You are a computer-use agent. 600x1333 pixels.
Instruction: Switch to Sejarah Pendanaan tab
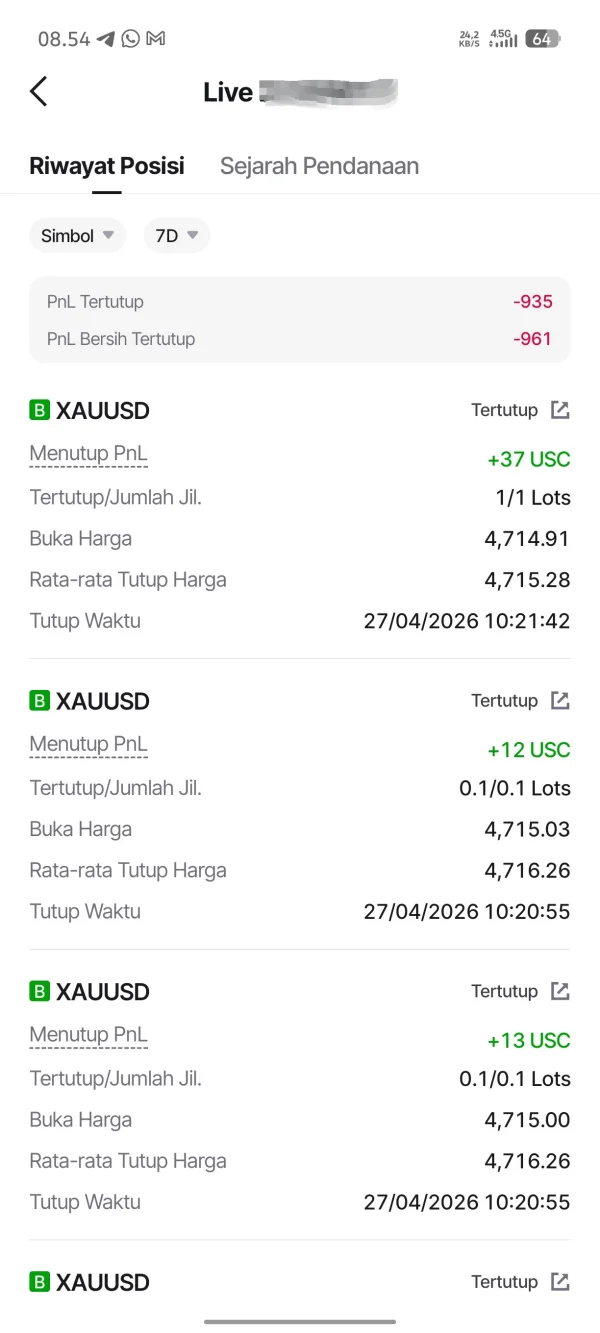pos(319,166)
